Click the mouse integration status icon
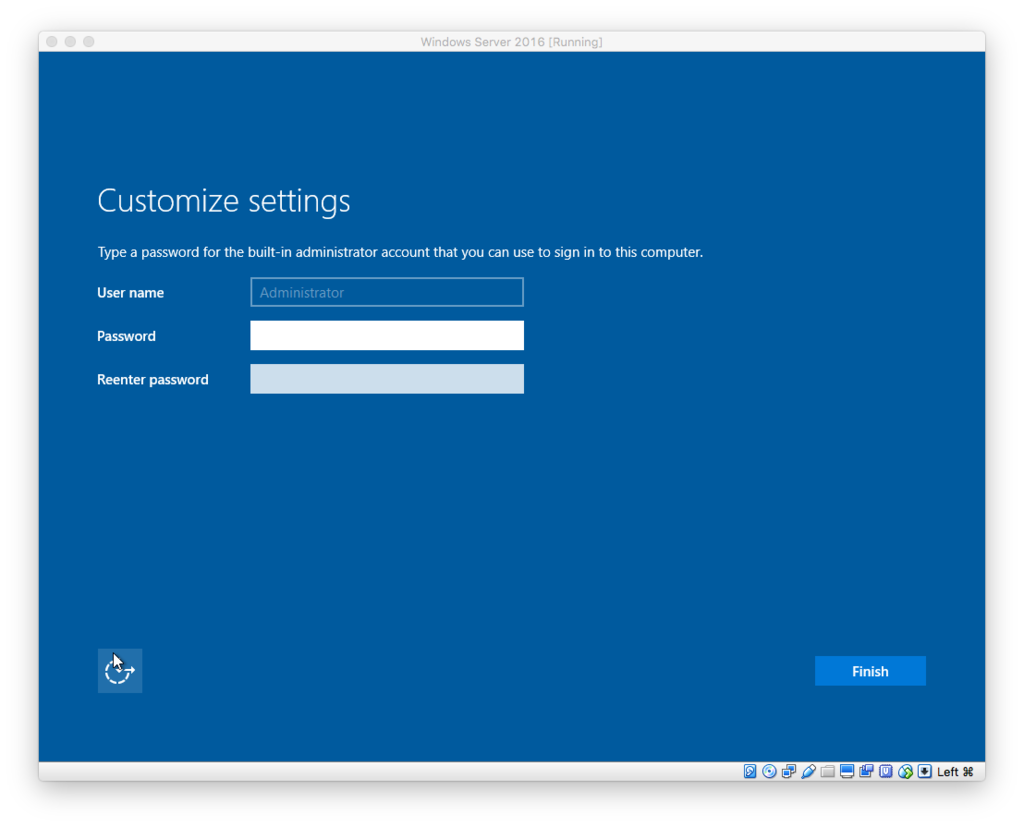The height and width of the screenshot is (827, 1024). [905, 771]
